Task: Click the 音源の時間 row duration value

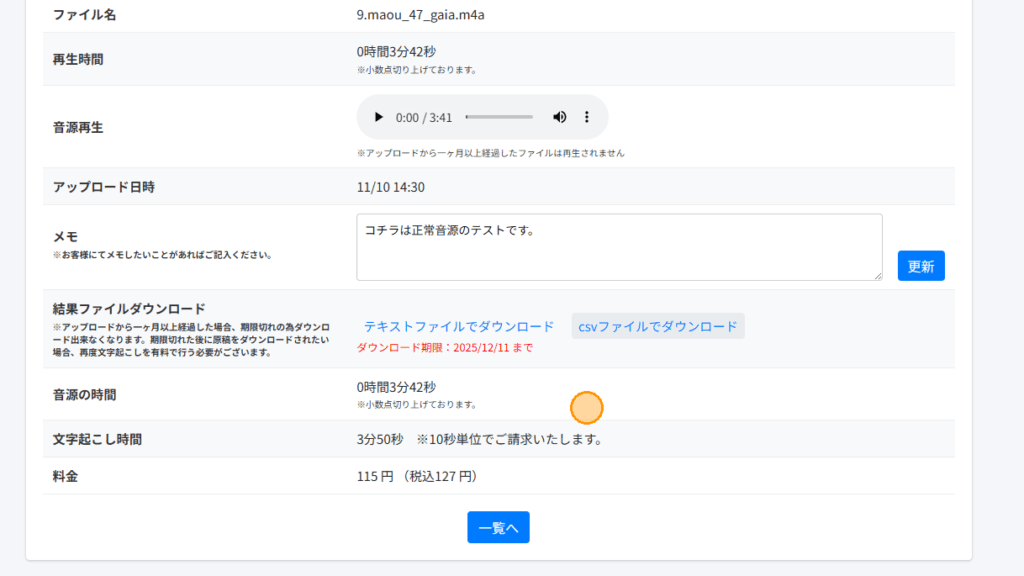Action: pos(396,387)
